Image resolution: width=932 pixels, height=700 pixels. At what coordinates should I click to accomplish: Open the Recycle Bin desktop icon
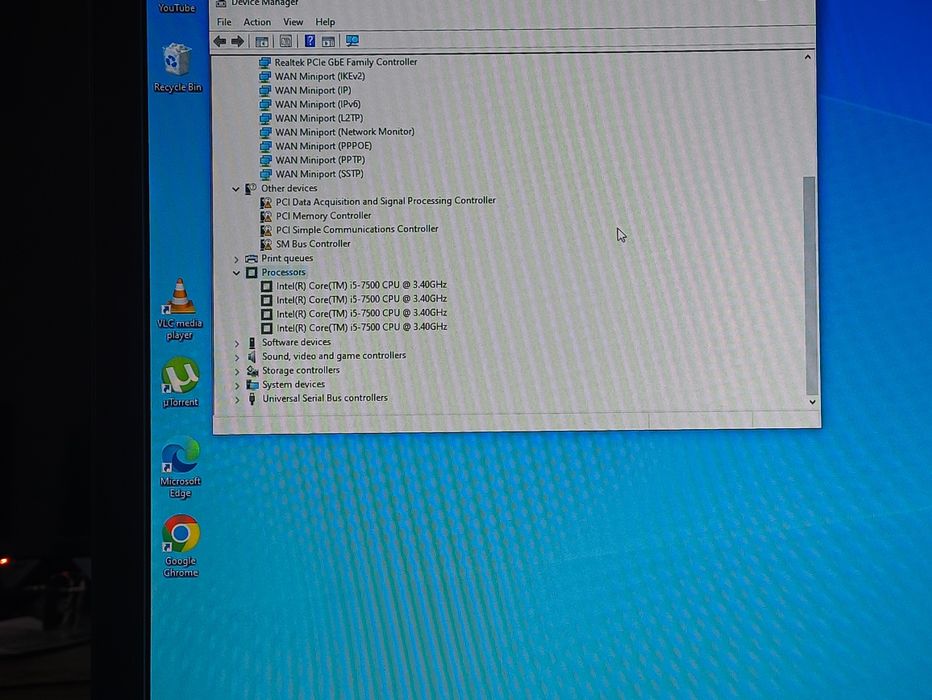click(x=177, y=68)
